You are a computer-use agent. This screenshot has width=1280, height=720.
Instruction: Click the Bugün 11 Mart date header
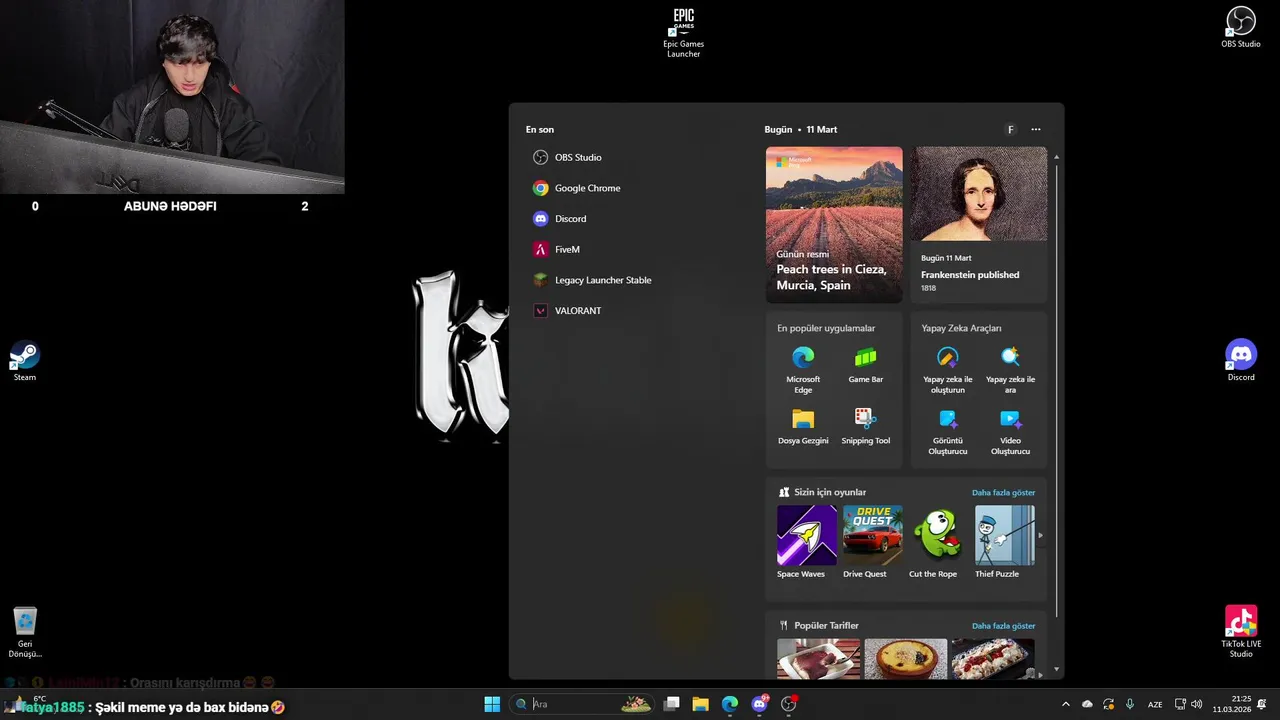point(800,129)
